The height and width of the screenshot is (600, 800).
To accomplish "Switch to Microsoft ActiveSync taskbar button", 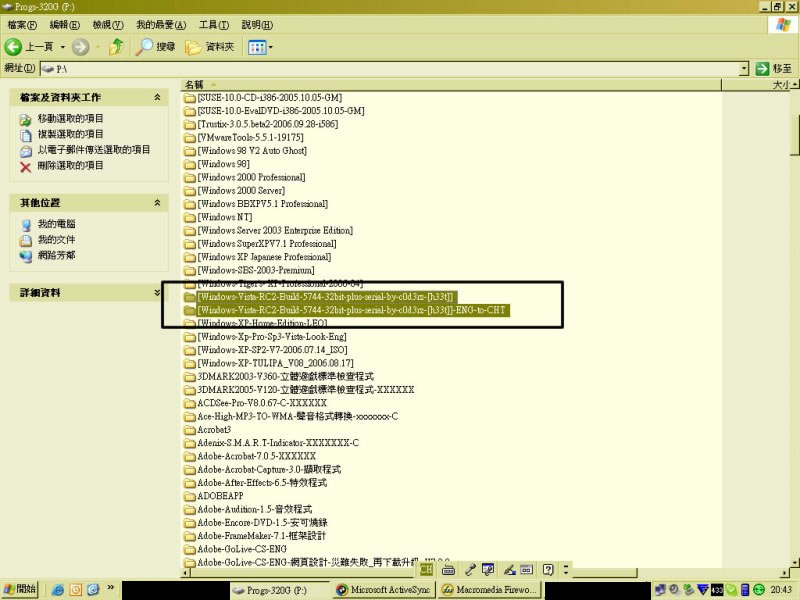I will pos(384,590).
